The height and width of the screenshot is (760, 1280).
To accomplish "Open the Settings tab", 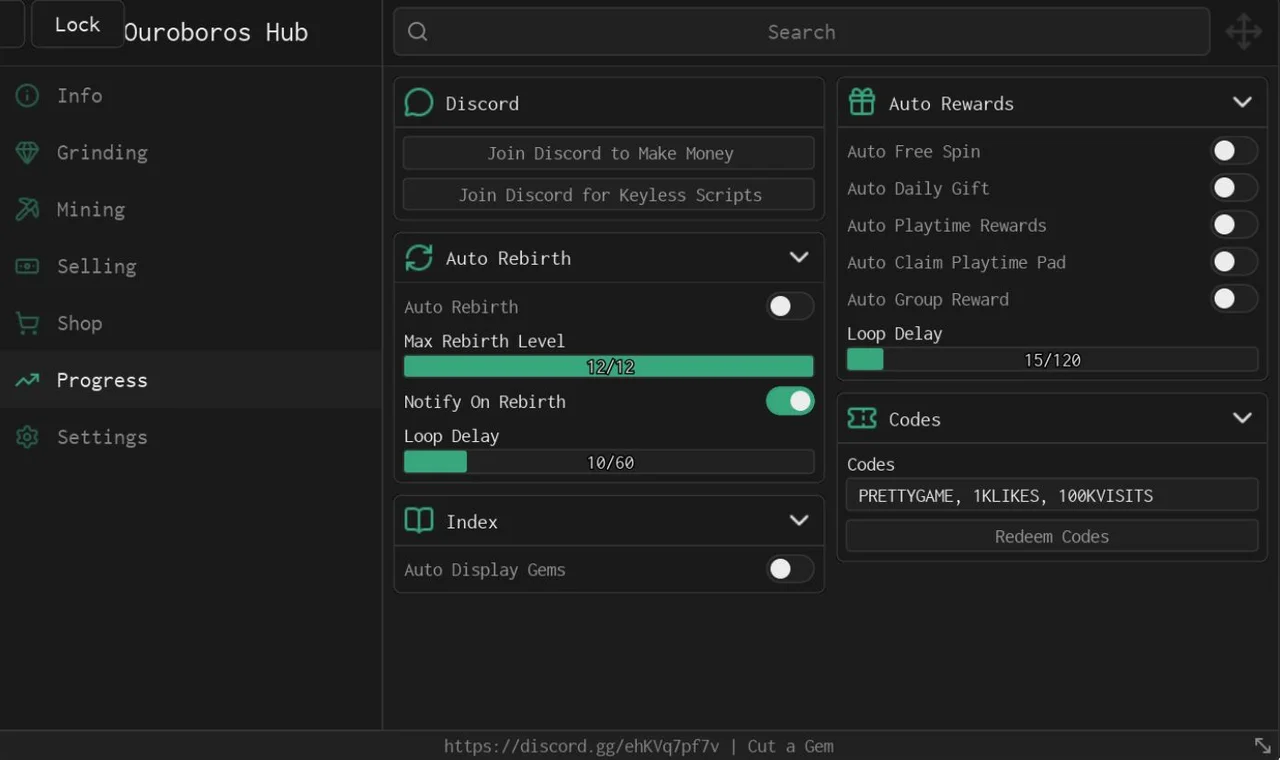I will tap(190, 438).
